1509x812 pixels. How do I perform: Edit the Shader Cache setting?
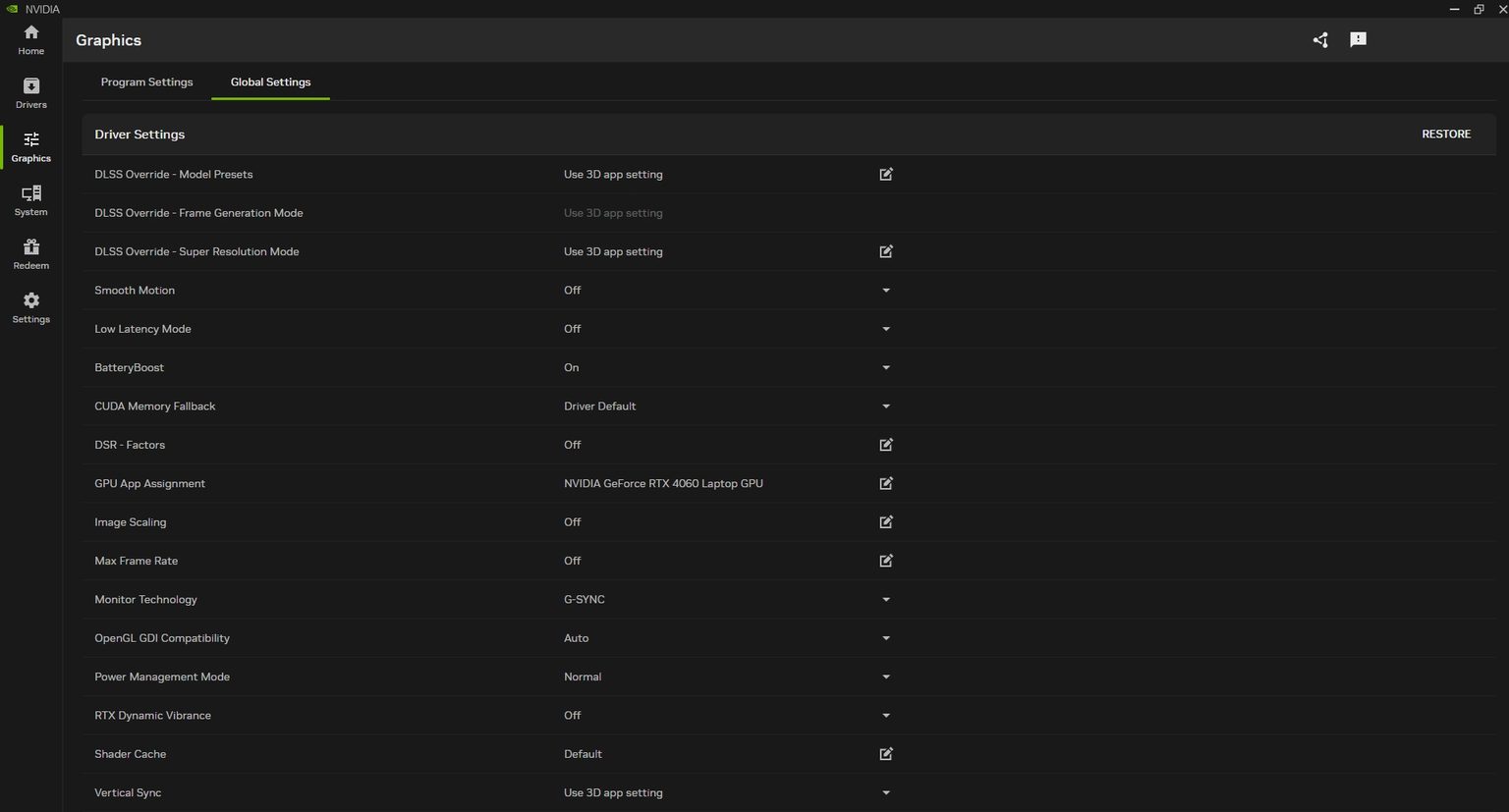click(x=886, y=754)
